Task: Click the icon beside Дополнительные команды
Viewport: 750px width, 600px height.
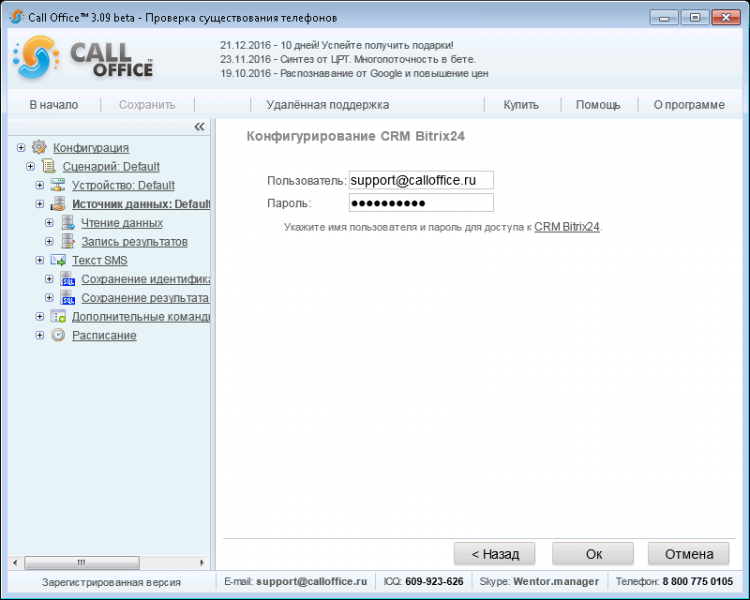Action: [x=58, y=316]
